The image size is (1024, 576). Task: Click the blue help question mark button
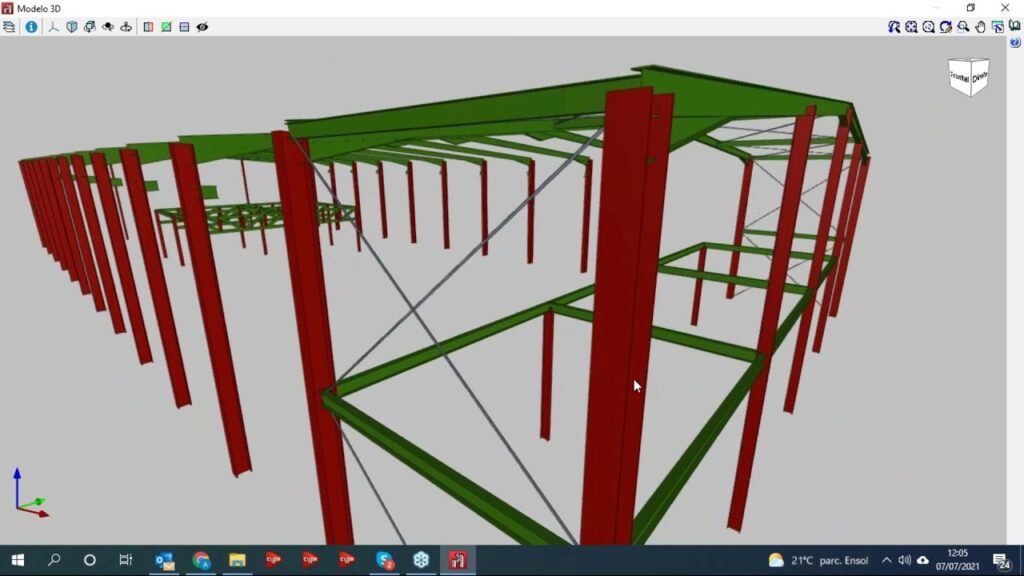coord(1015,43)
